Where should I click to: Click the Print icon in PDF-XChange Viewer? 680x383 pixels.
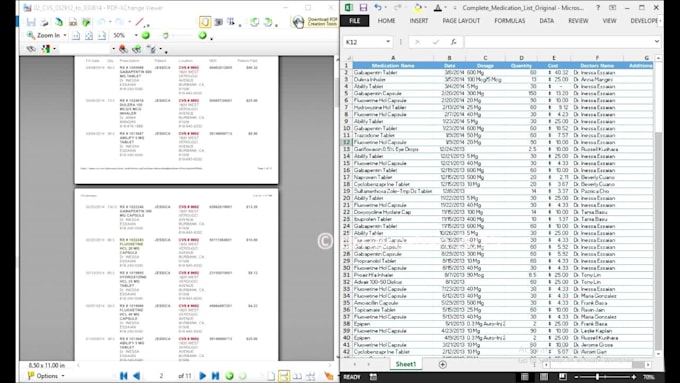click(44, 22)
